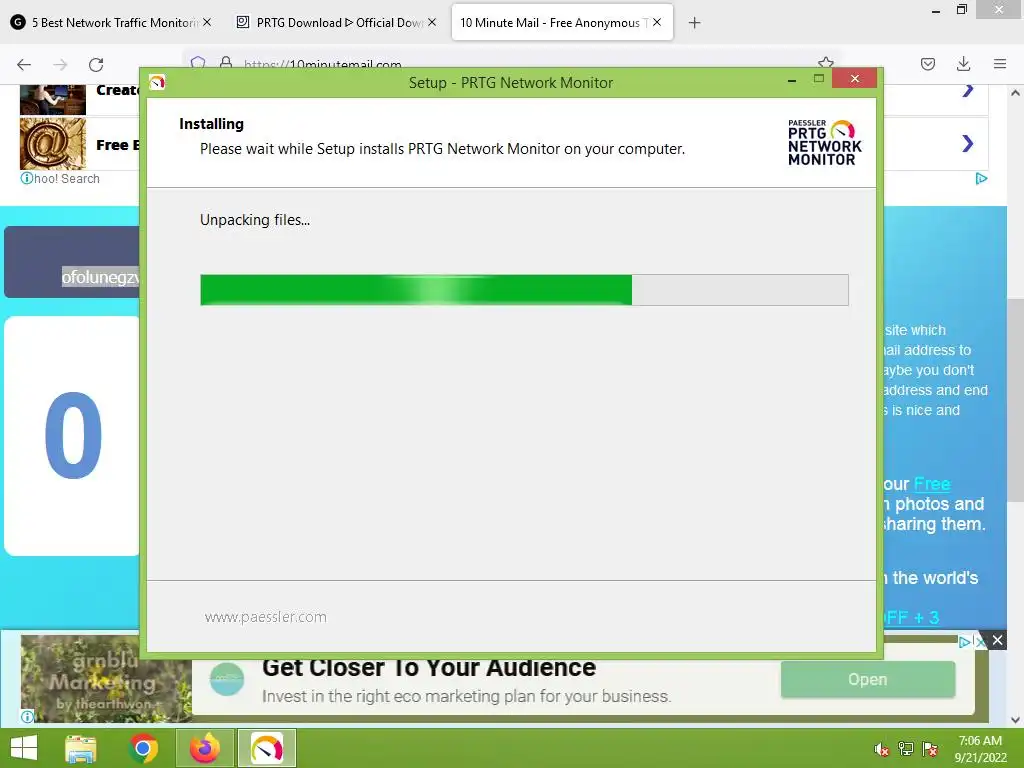Image resolution: width=1024 pixels, height=768 pixels.
Task: Switch to Firefox in the taskbar
Action: click(204, 748)
